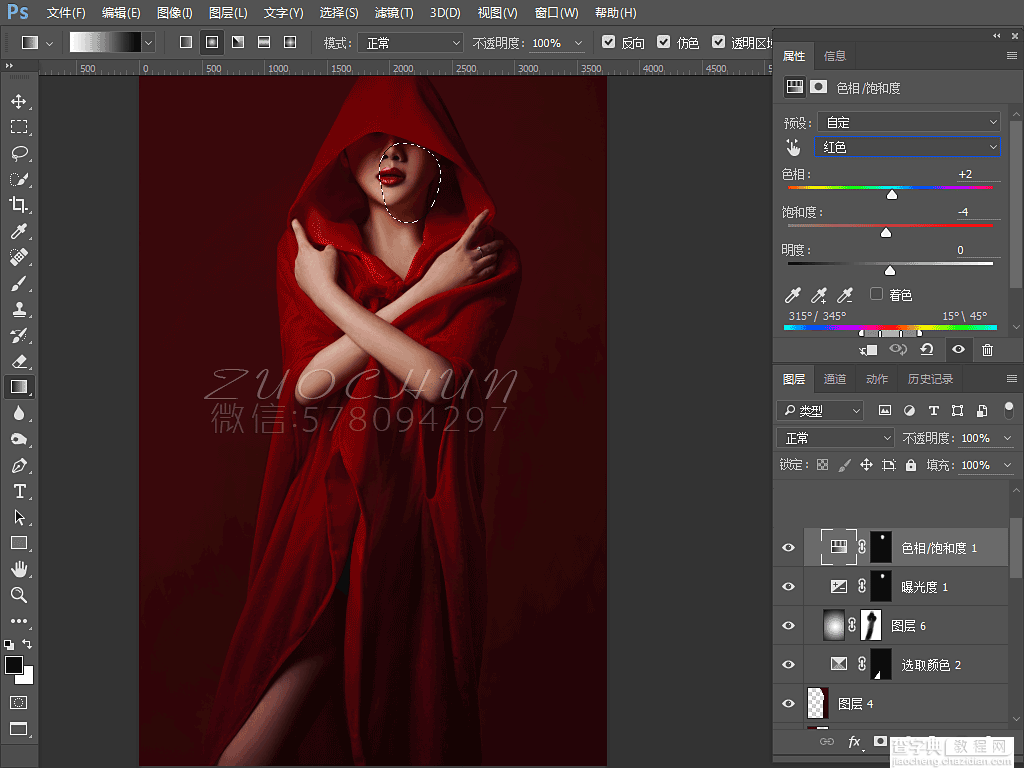Select the Gradient tool
Image resolution: width=1024 pixels, height=768 pixels.
click(18, 387)
